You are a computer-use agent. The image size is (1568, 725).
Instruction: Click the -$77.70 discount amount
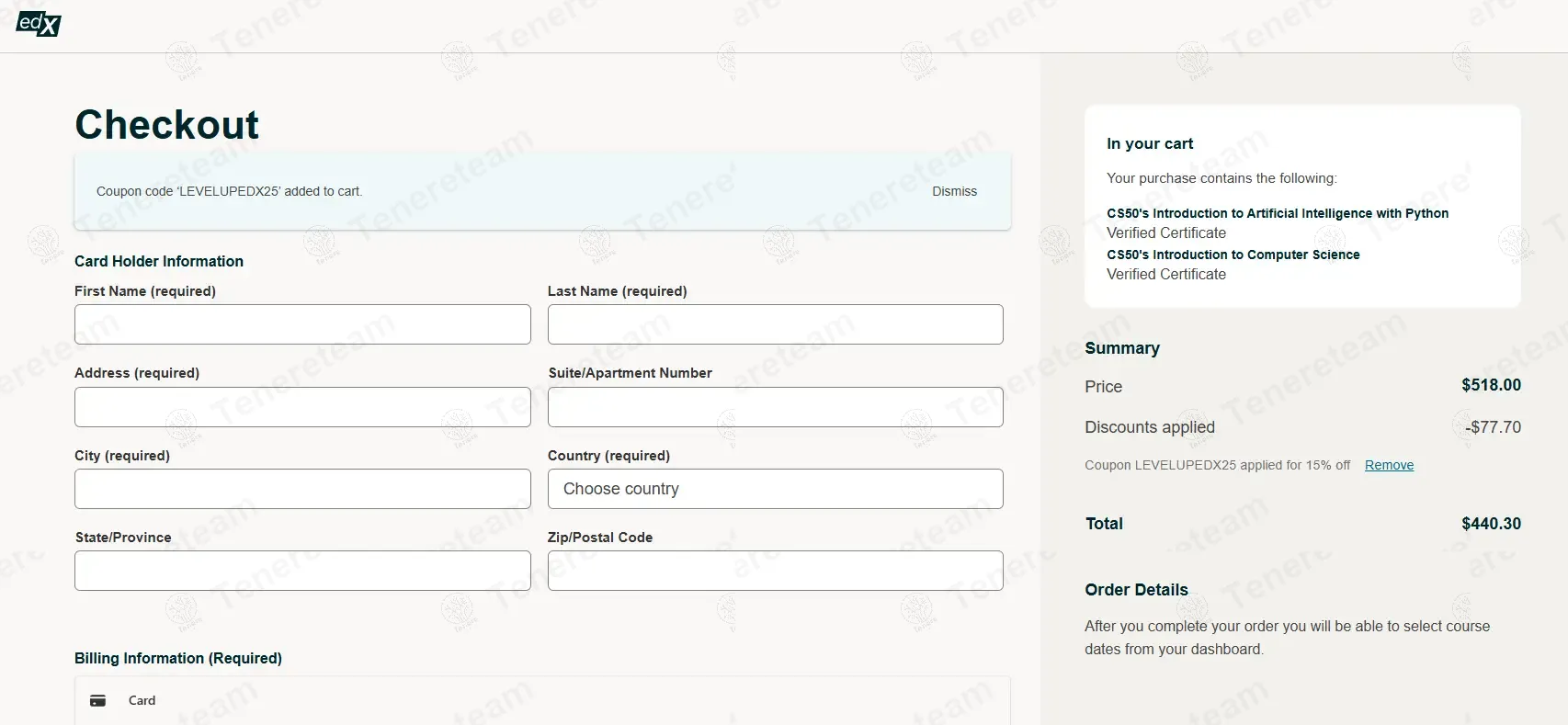(1494, 427)
